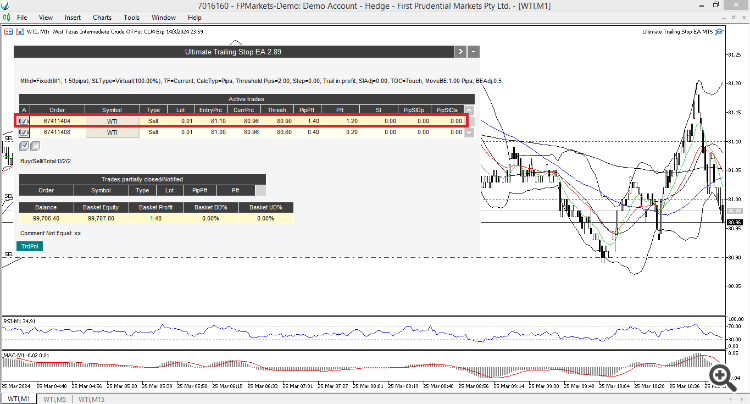
Task: Switch to the WTI,M1 chart tab
Action: pyautogui.click(x=19, y=399)
